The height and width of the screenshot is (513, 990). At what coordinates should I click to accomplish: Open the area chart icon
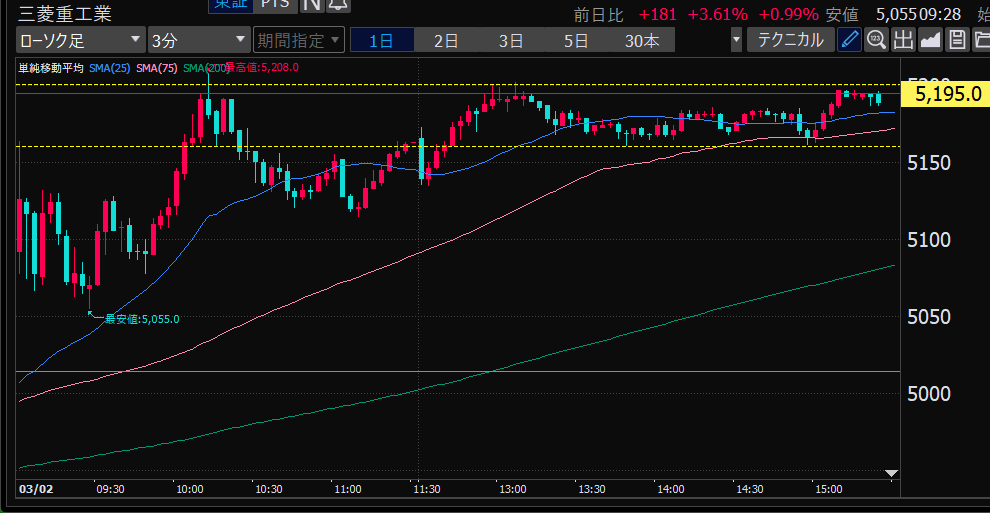[x=930, y=40]
